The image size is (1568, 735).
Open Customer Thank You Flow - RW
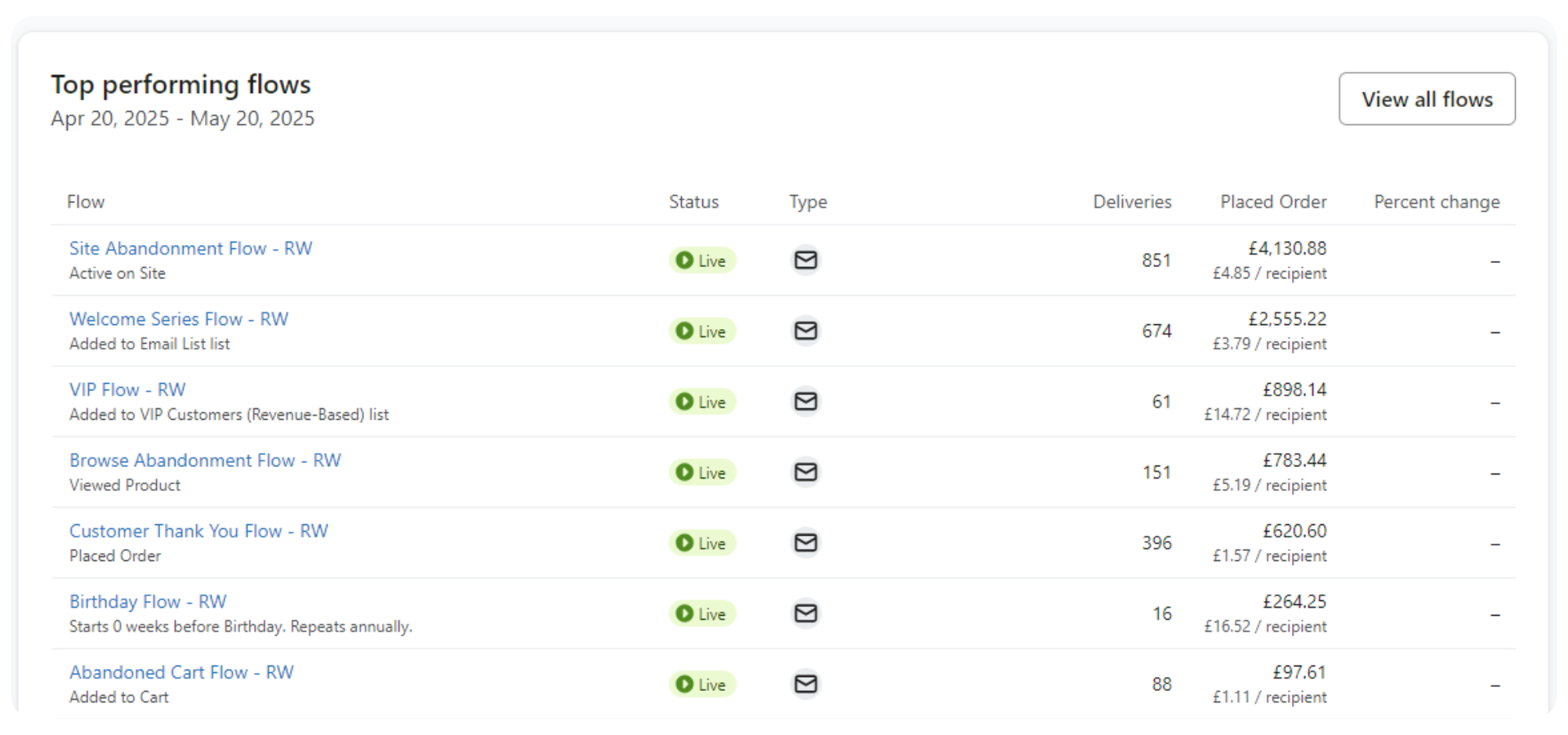pyautogui.click(x=198, y=531)
